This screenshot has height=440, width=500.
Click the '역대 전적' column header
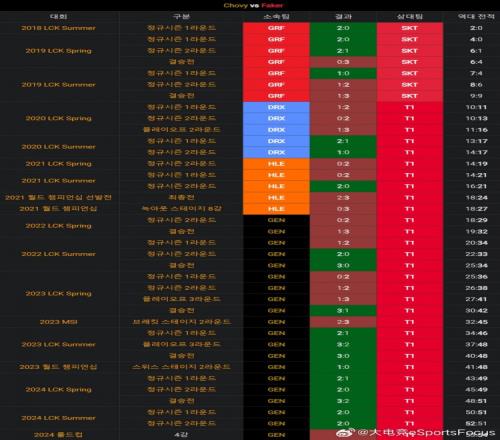pyautogui.click(x=476, y=16)
